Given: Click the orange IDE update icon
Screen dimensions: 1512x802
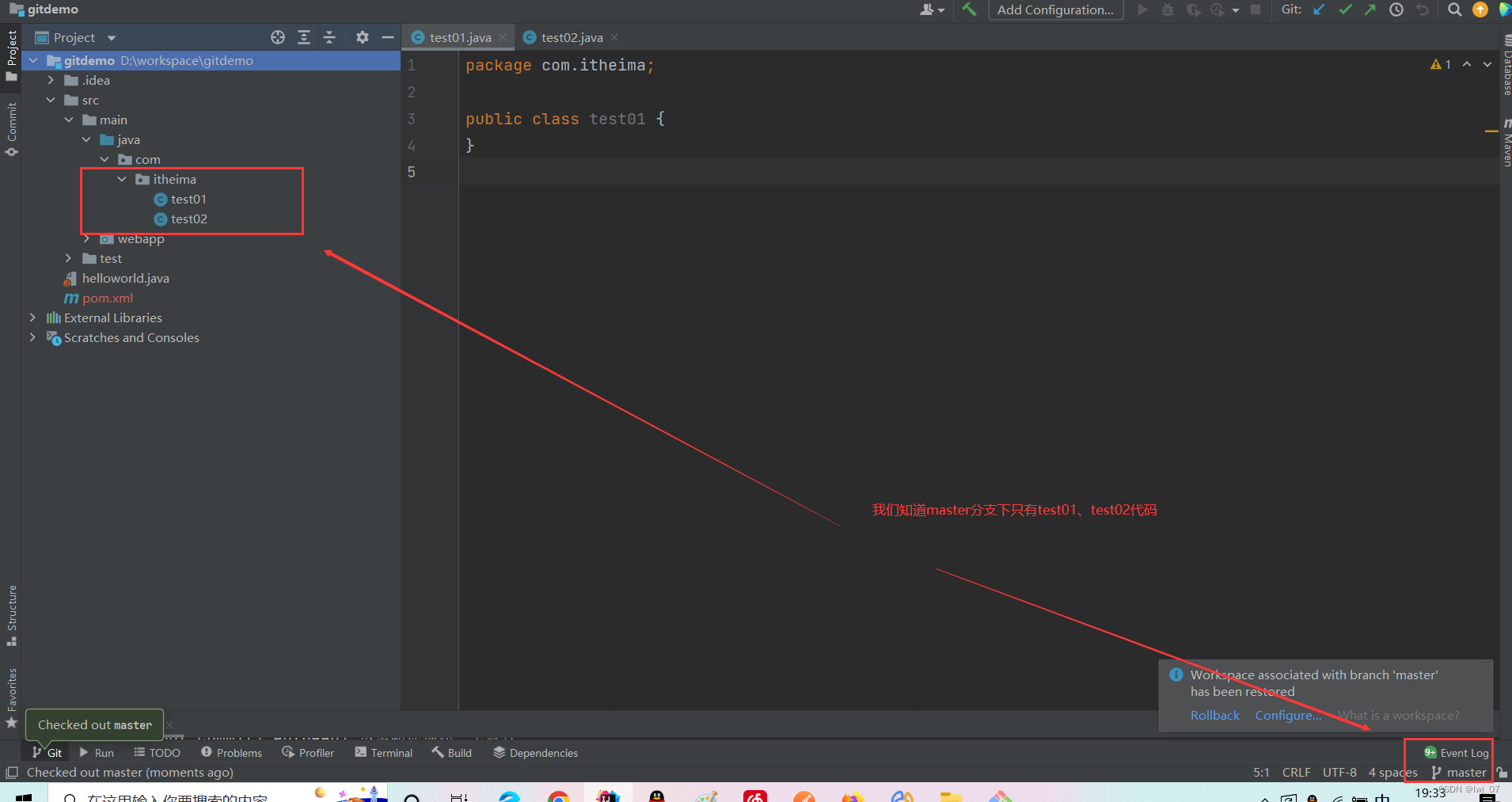Looking at the screenshot, I should (x=1480, y=10).
